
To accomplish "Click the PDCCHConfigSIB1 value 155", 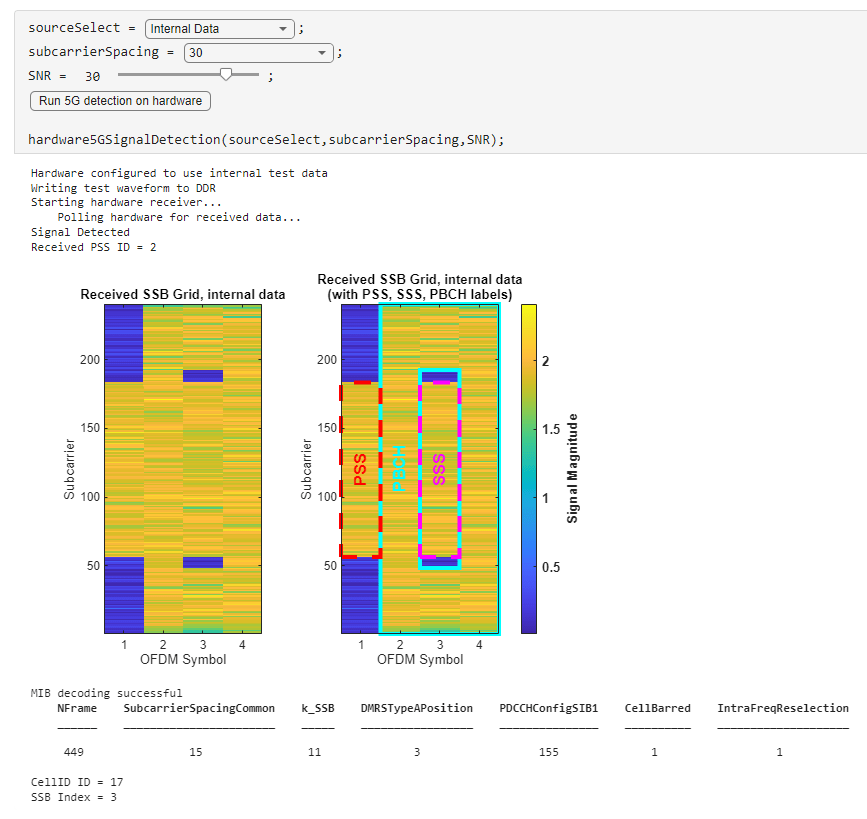I will click(x=549, y=752).
